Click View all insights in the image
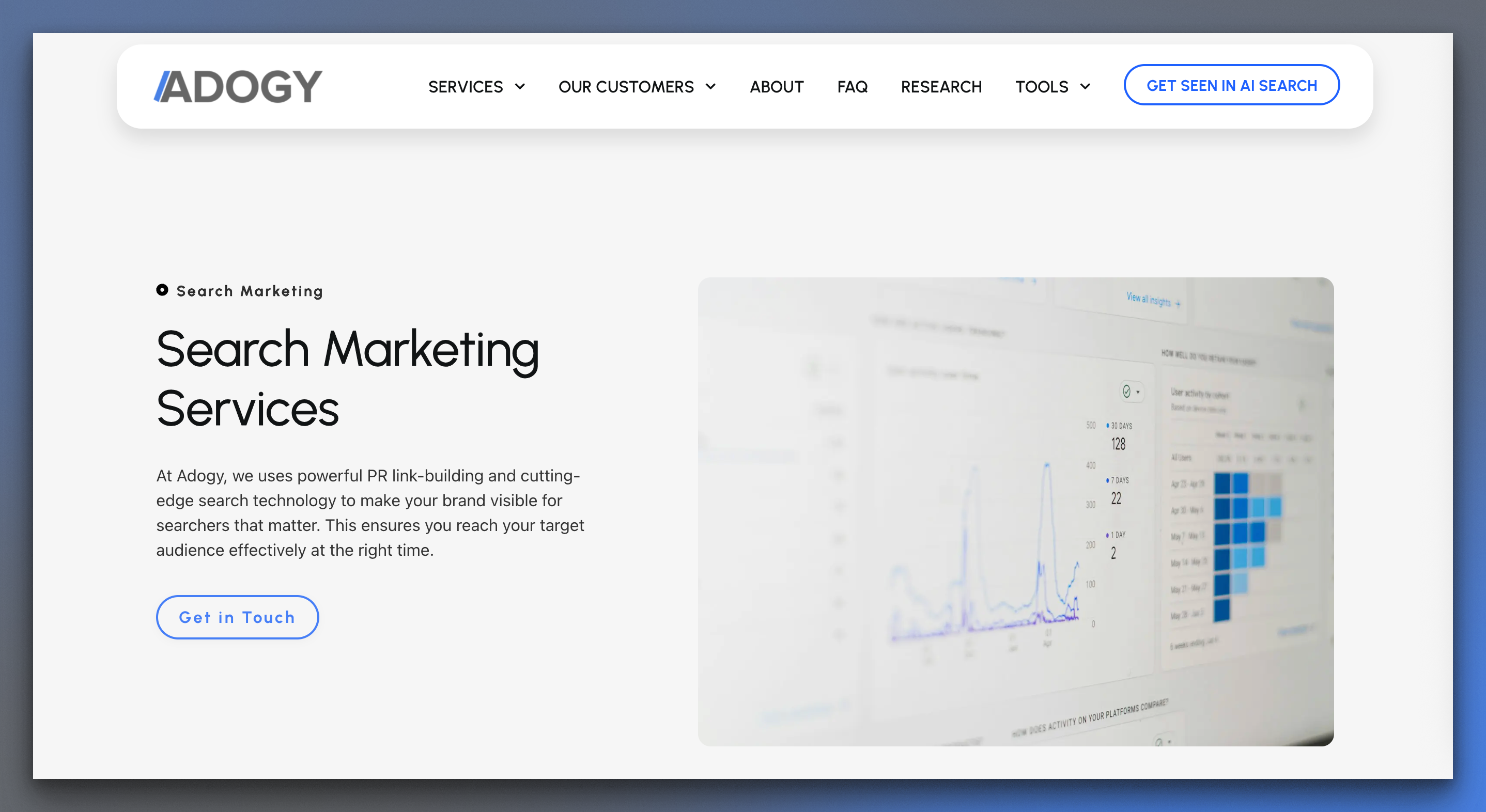This screenshot has width=1486, height=812. pyautogui.click(x=1149, y=299)
